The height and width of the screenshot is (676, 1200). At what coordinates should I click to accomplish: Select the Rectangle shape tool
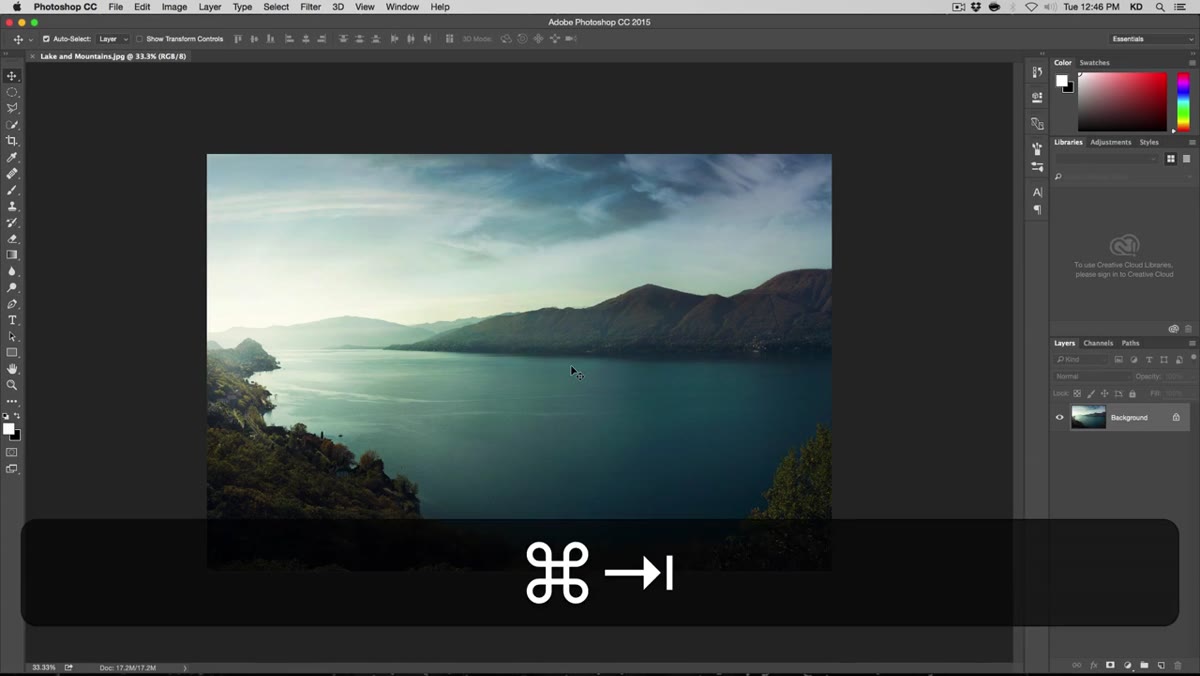tap(12, 352)
